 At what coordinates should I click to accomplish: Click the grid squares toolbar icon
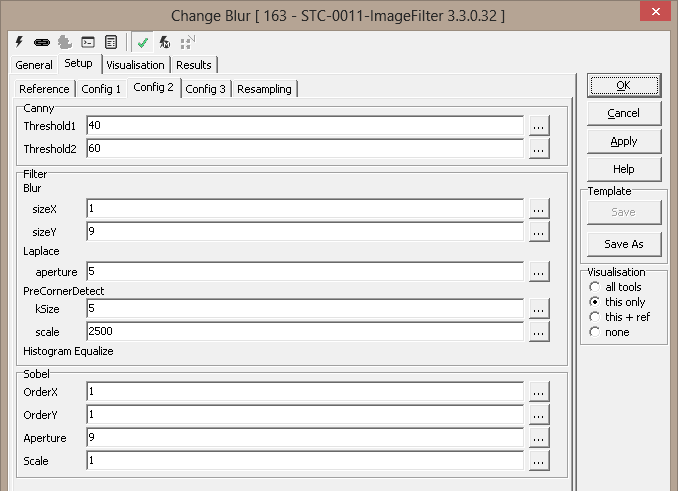pos(186,42)
